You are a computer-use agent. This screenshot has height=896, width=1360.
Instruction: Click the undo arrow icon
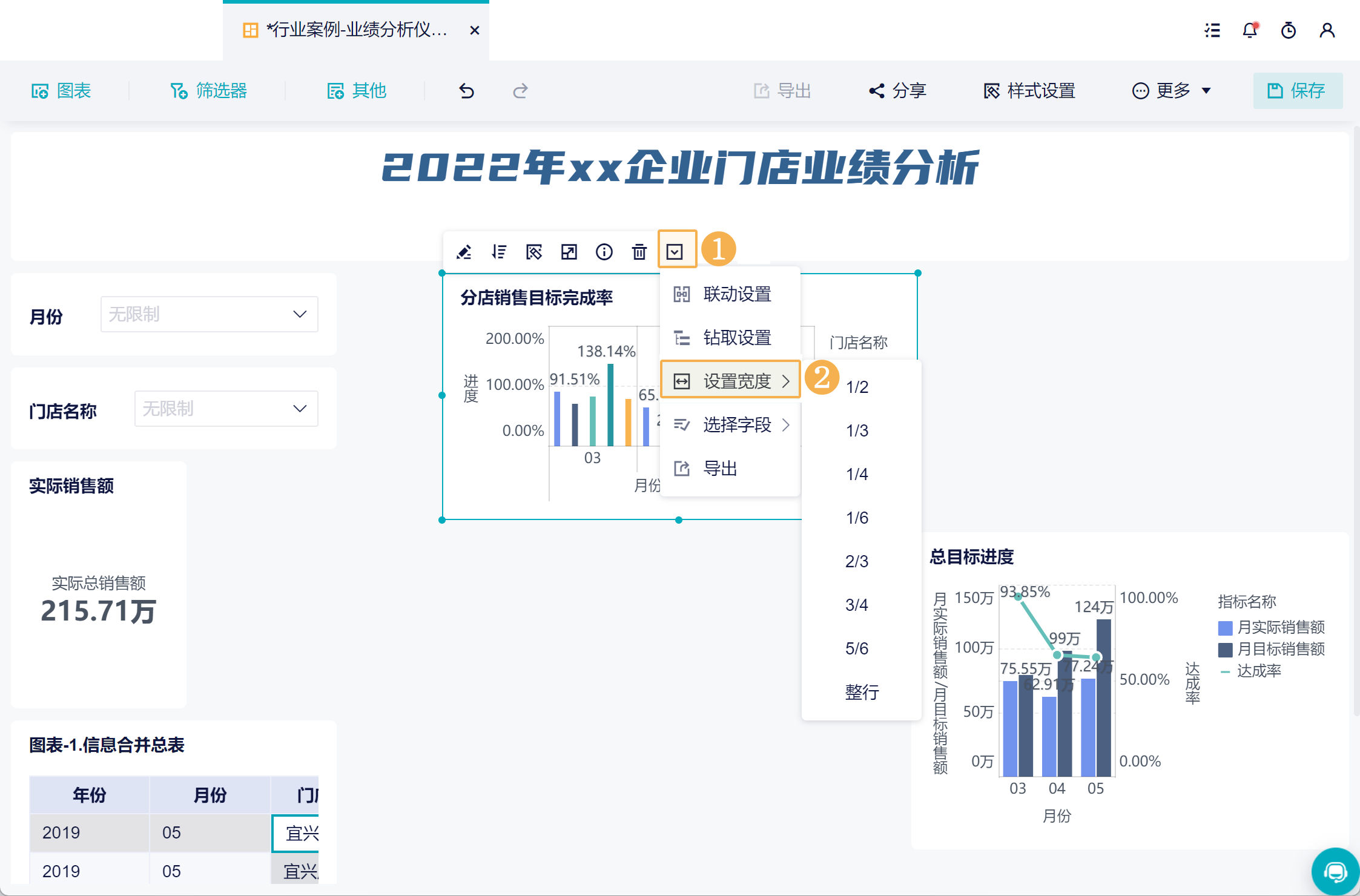click(x=466, y=91)
